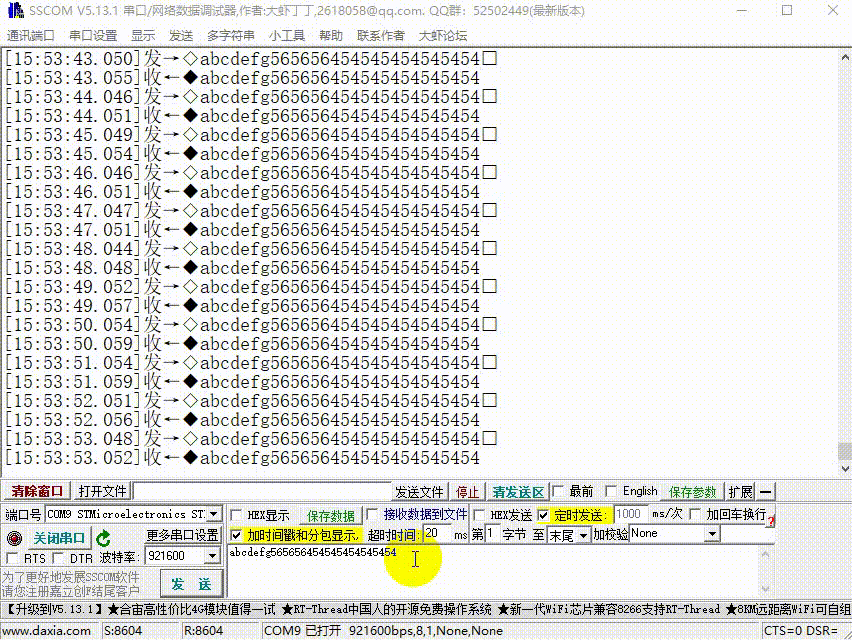Click the 更多串口设置 button
The width and height of the screenshot is (852, 640).
click(x=182, y=535)
